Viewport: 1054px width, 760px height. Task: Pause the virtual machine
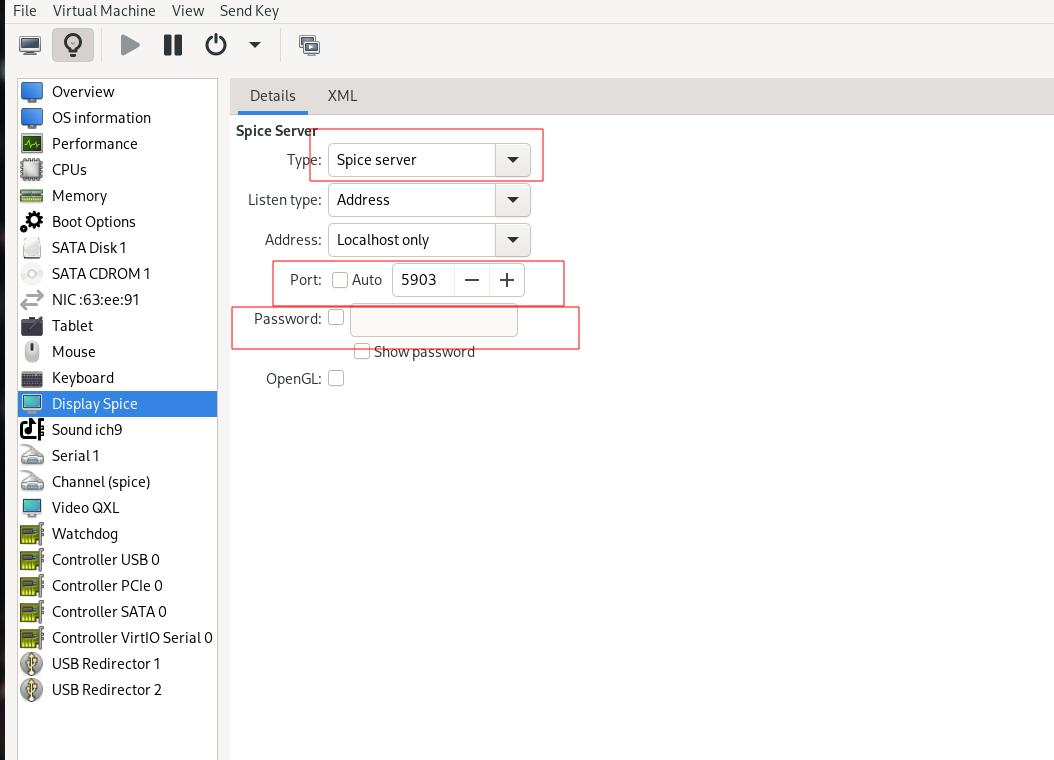coord(173,45)
